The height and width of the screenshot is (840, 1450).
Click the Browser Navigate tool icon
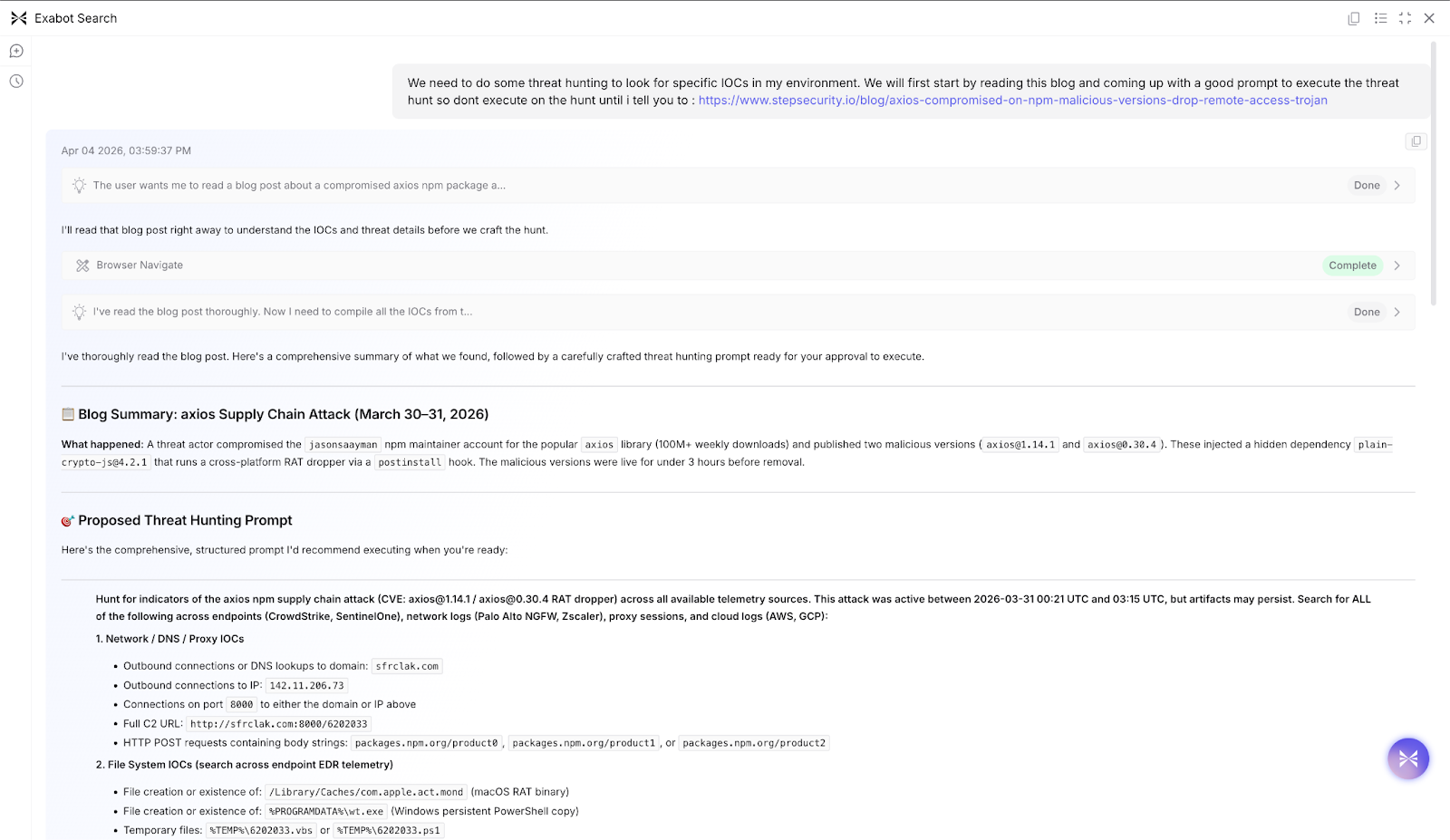(x=82, y=266)
